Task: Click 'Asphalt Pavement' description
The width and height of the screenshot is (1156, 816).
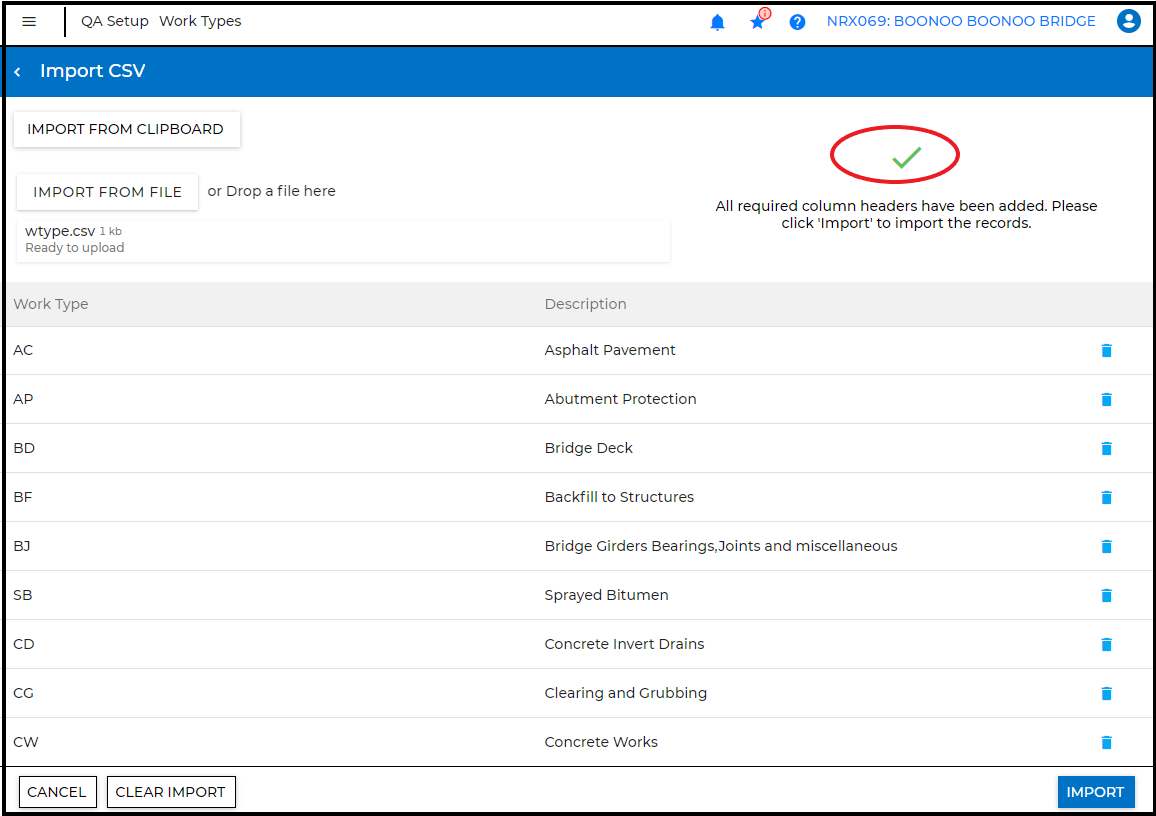Action: [x=610, y=350]
